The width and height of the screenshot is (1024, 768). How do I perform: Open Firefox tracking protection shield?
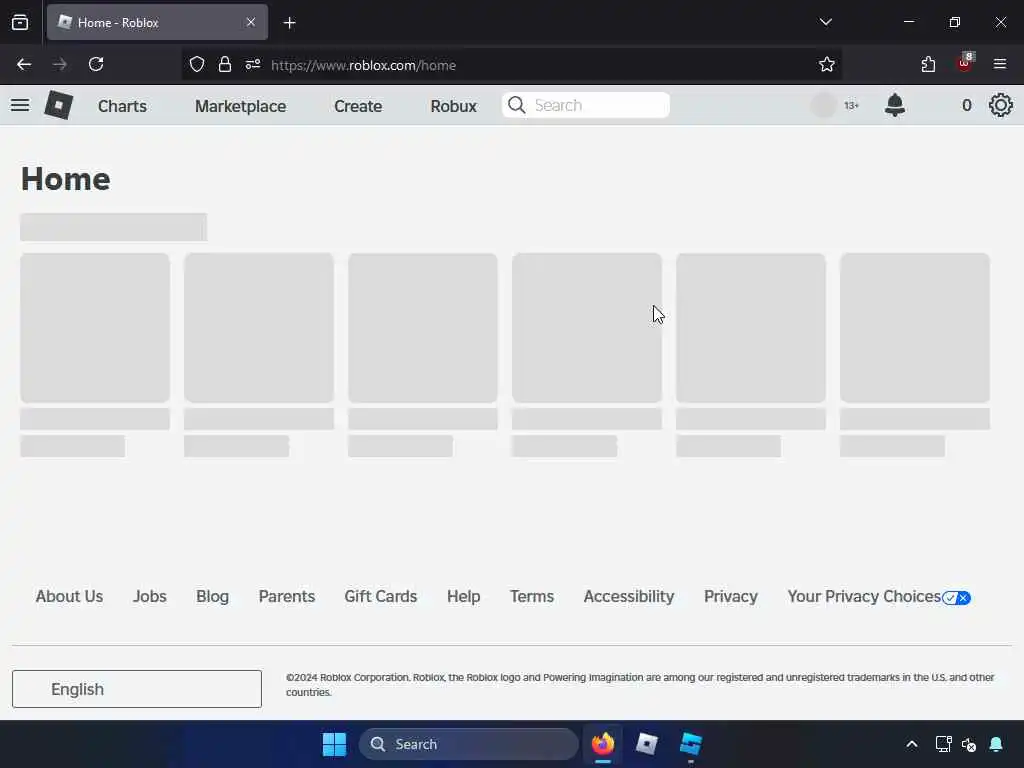pos(197,65)
